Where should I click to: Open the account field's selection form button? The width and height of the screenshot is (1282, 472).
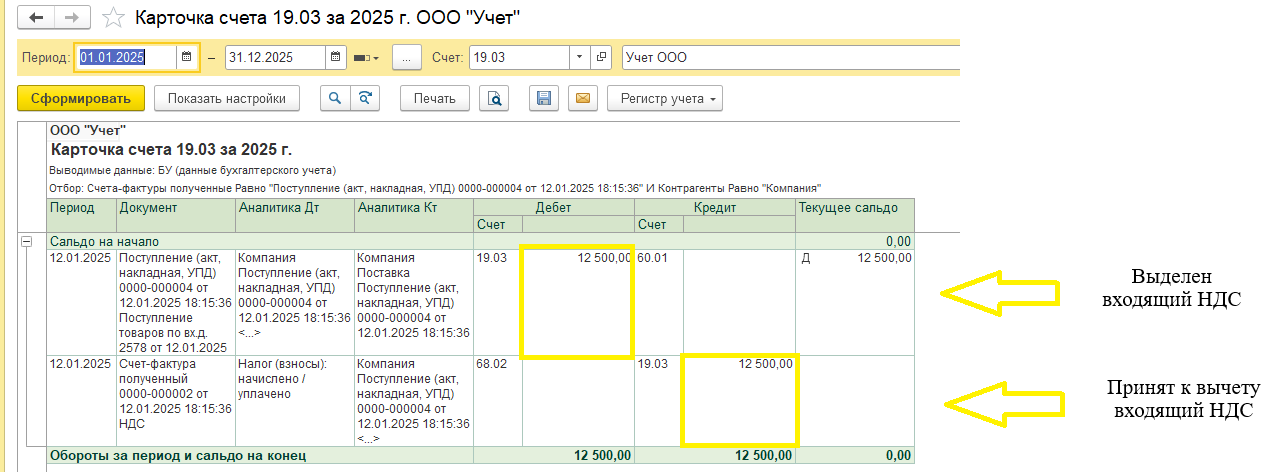click(x=601, y=58)
